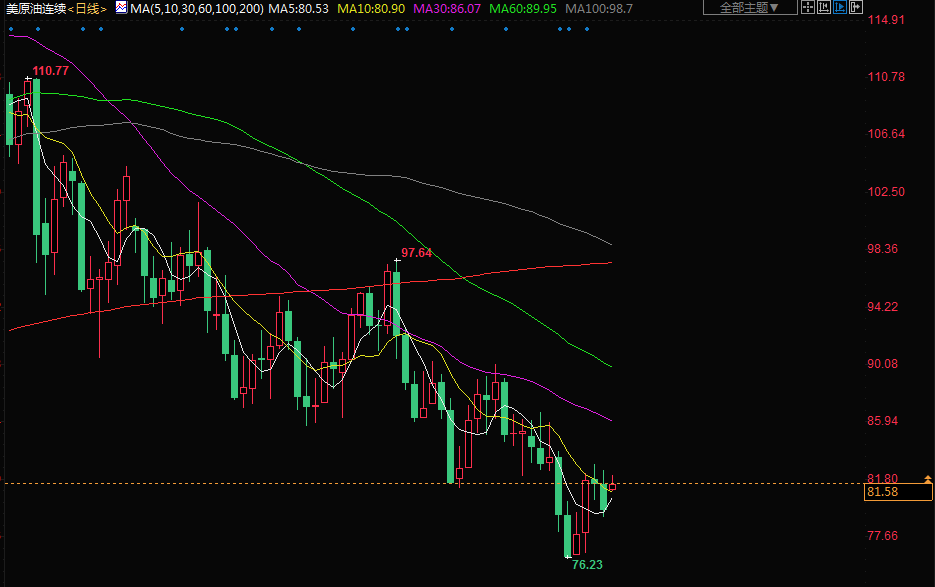Click the 76.23 low price marker
935x587 pixels.
[587, 565]
